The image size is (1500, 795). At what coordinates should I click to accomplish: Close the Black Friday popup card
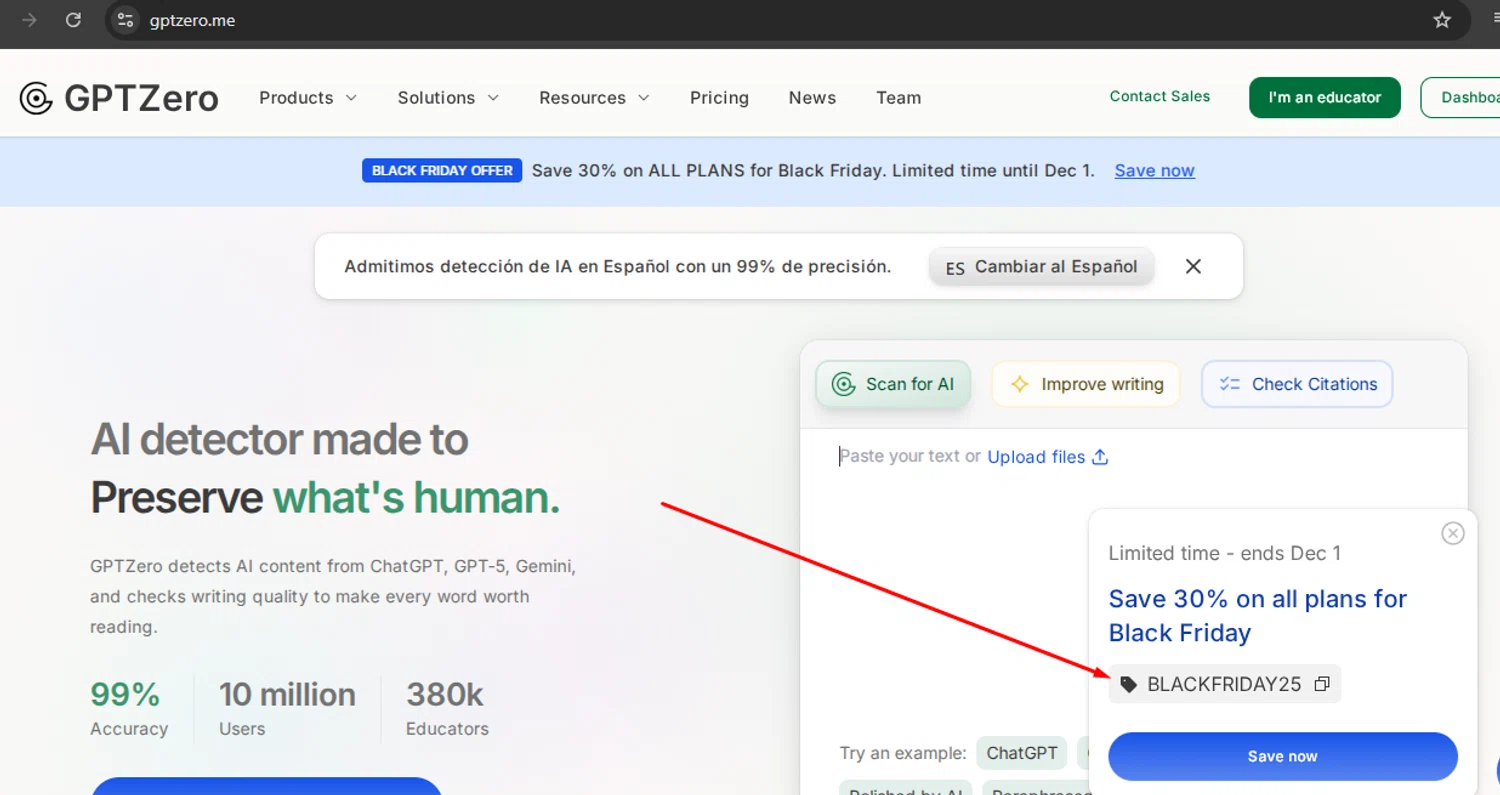[1453, 533]
